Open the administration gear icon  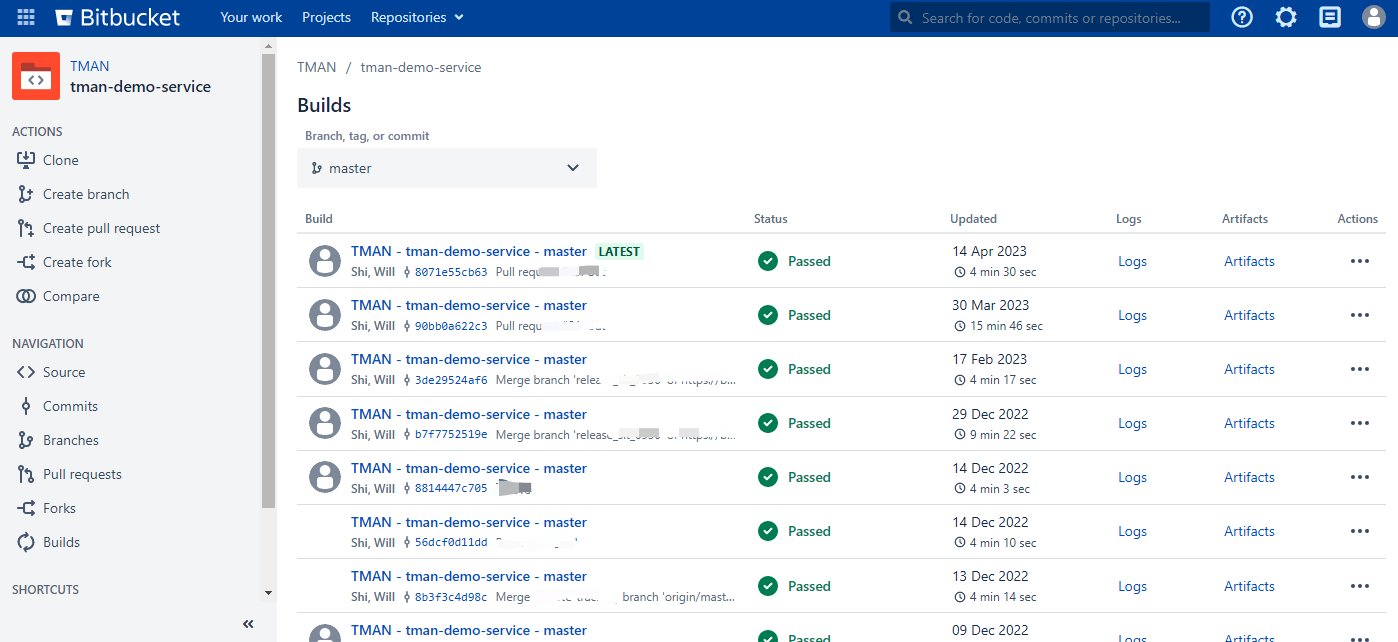(1286, 17)
